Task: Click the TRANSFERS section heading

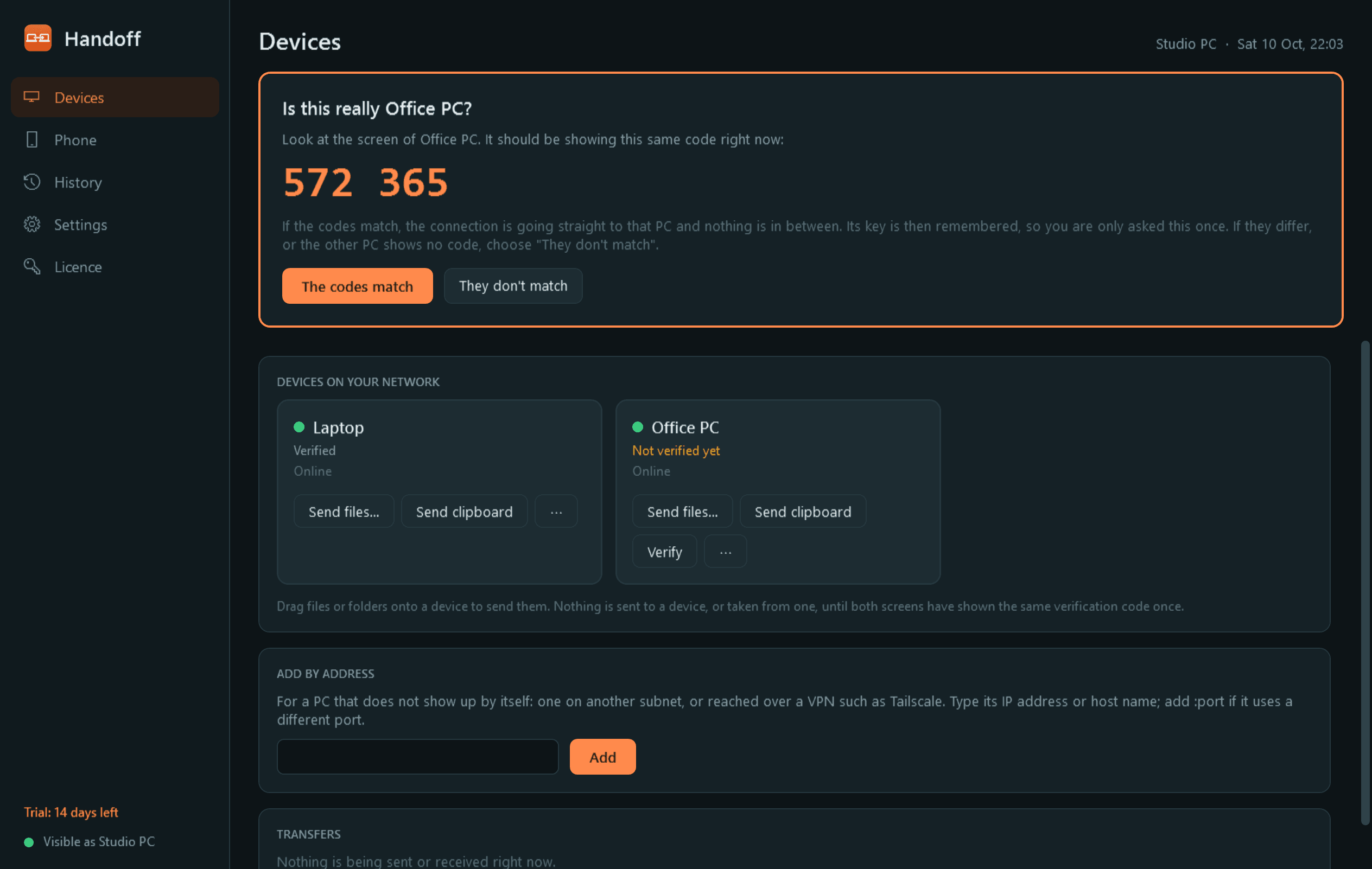Action: click(x=308, y=834)
